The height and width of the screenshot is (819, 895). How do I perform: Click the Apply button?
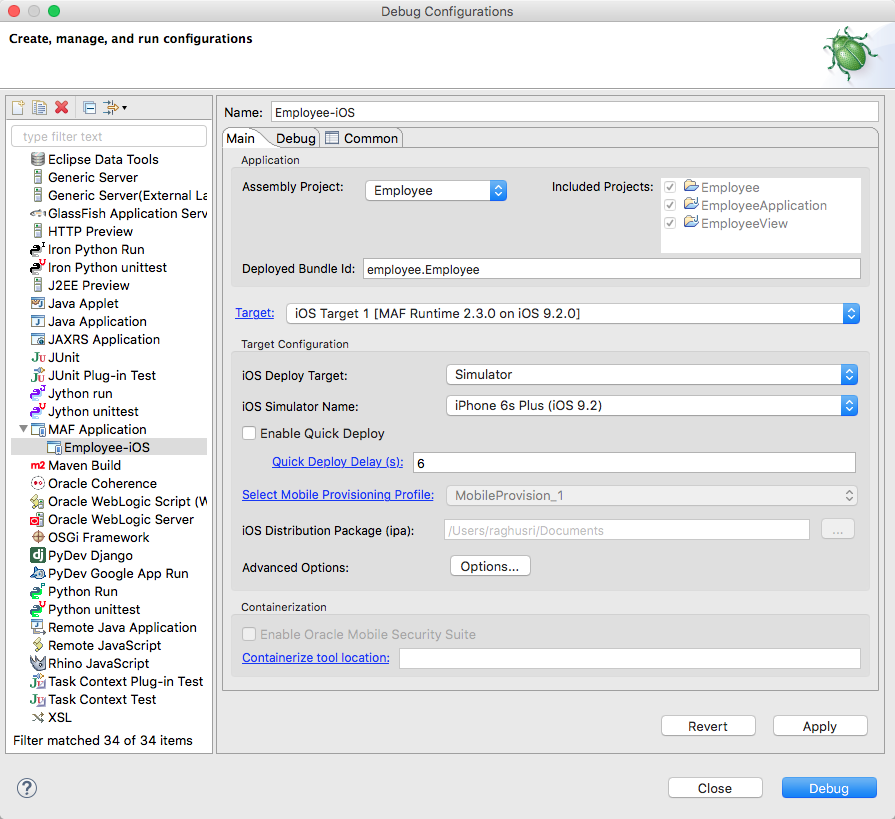pos(820,726)
